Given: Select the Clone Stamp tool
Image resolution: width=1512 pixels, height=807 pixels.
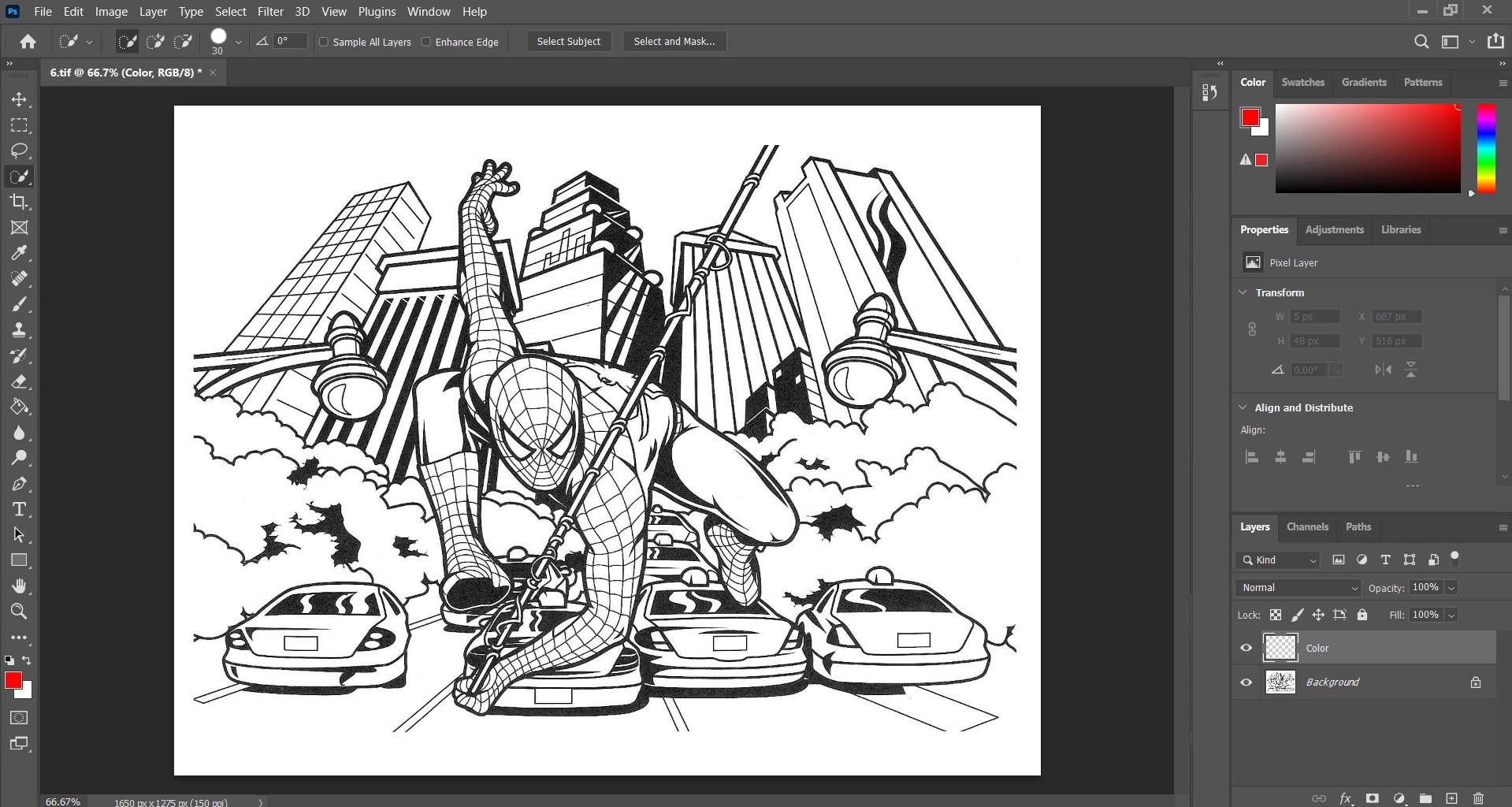Looking at the screenshot, I should 19,330.
